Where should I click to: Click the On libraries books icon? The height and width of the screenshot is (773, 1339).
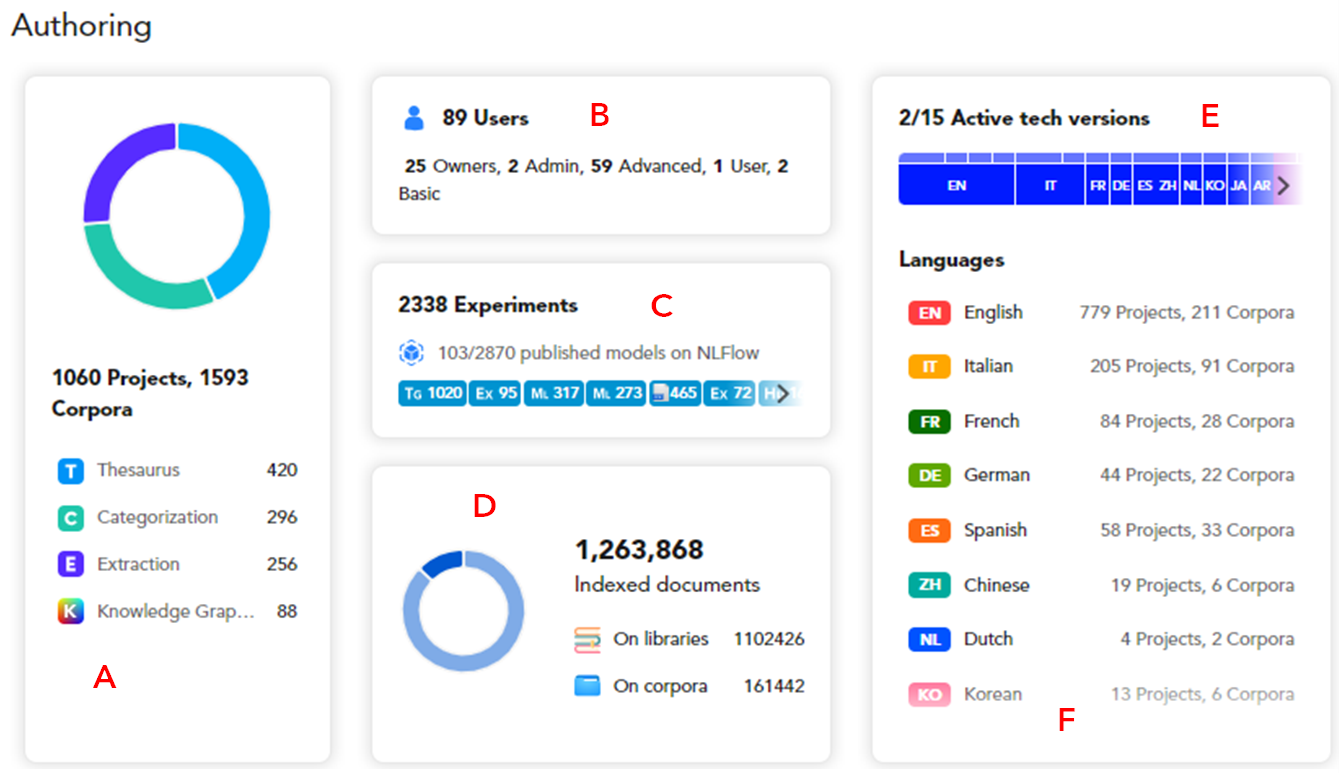(x=587, y=640)
